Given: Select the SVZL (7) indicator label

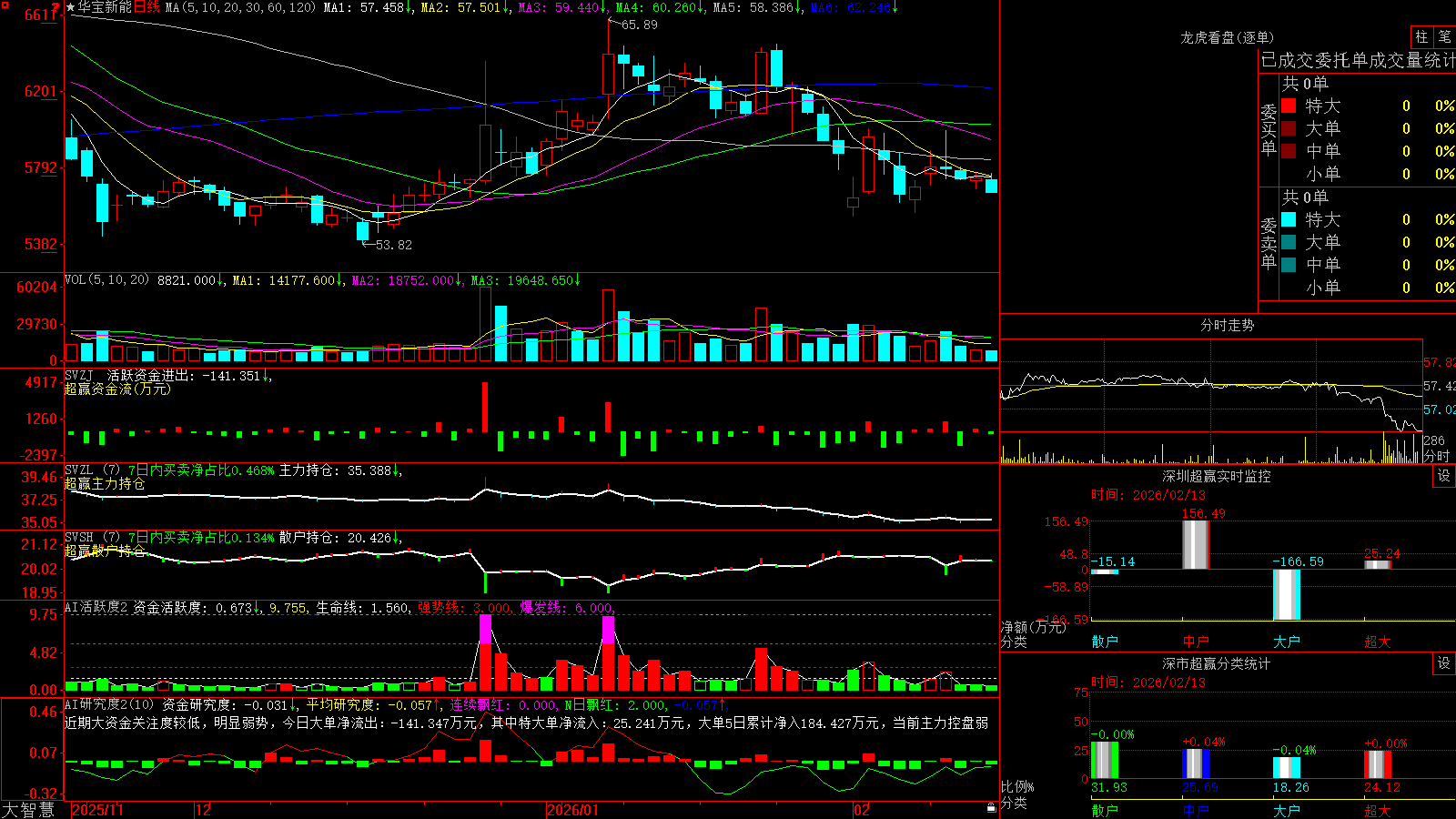Looking at the screenshot, I should click(x=92, y=470).
